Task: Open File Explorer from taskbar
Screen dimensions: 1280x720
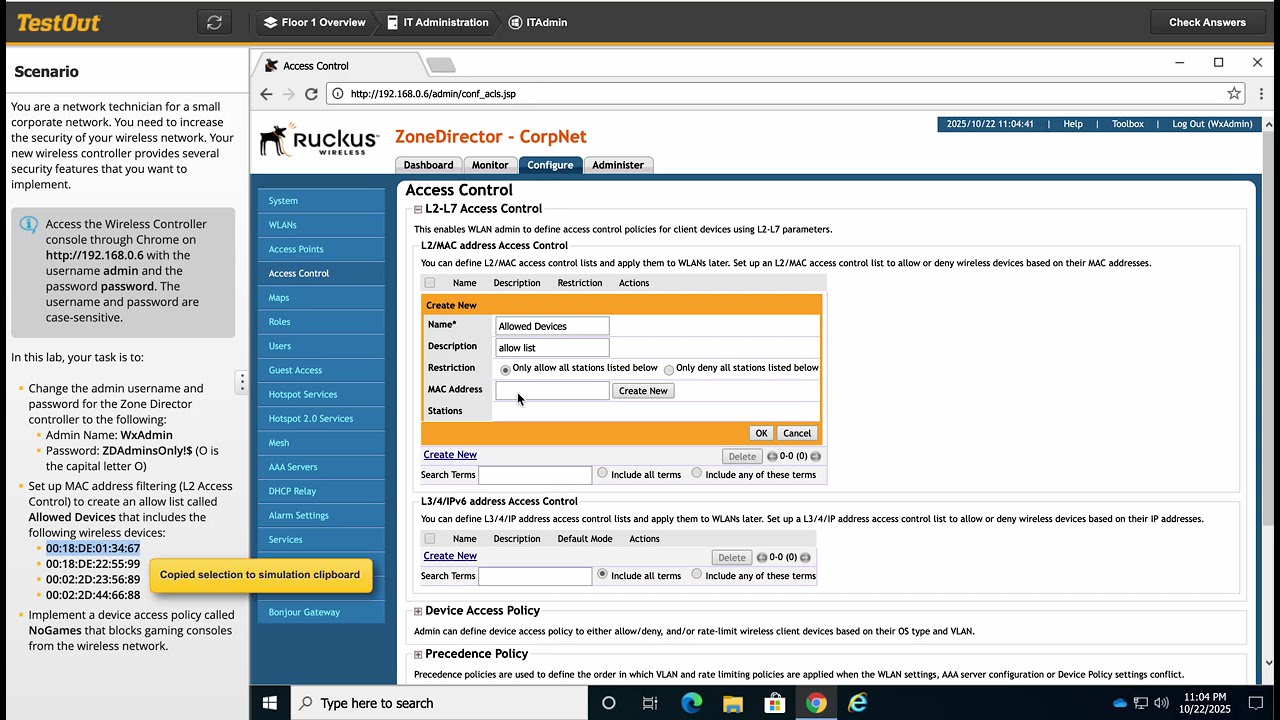Action: coord(733,703)
